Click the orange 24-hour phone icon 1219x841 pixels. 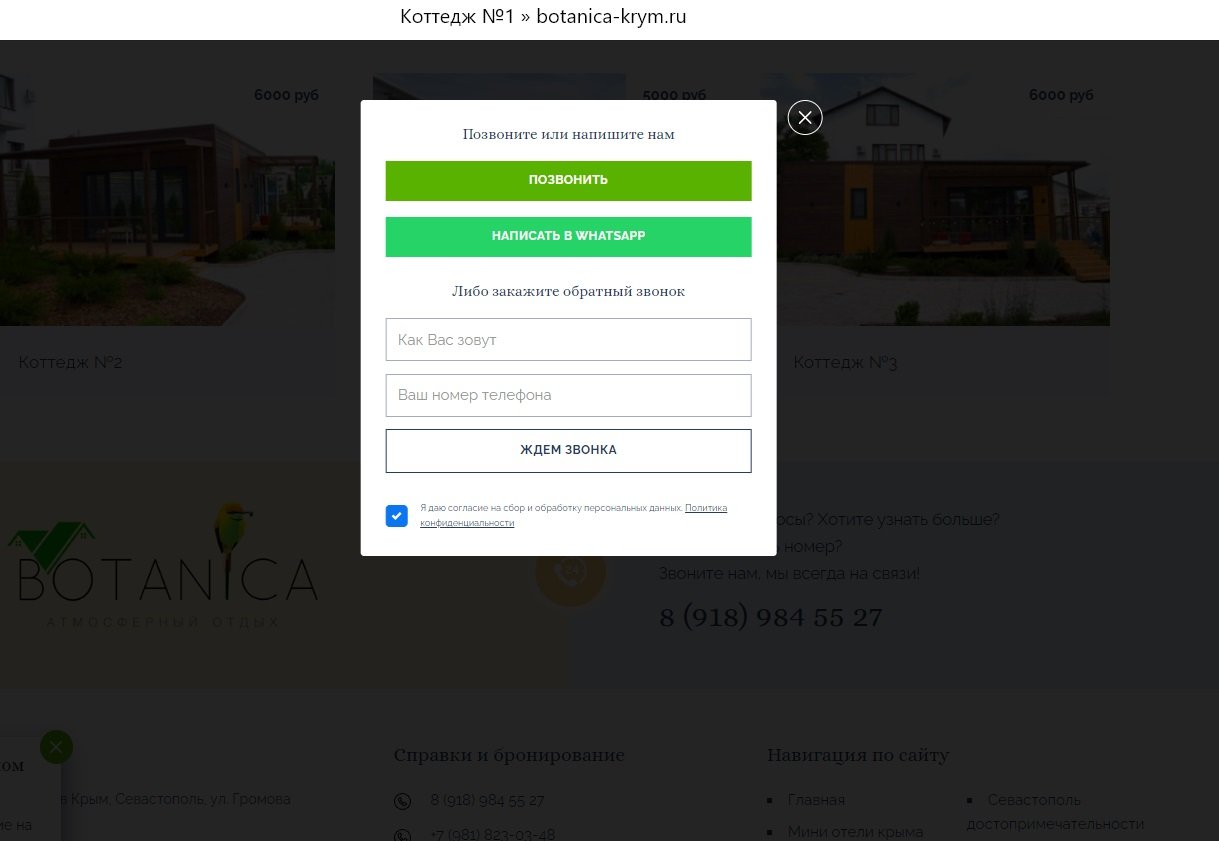571,572
